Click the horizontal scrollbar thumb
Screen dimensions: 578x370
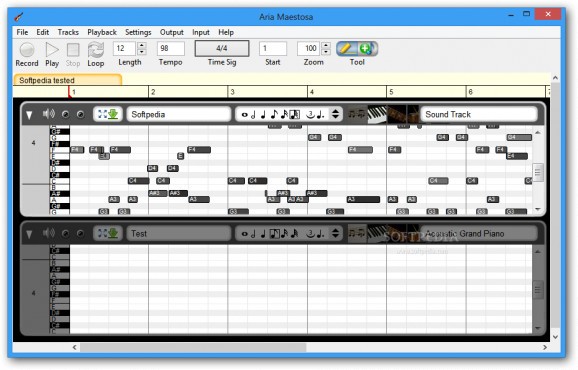click(193, 347)
